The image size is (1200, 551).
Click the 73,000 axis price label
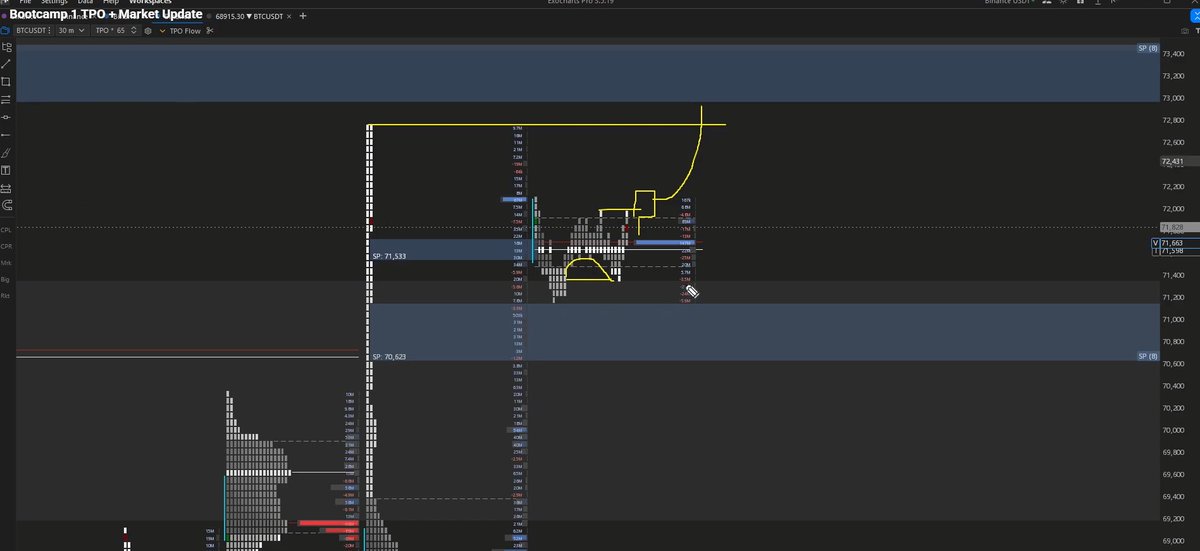click(x=1174, y=98)
